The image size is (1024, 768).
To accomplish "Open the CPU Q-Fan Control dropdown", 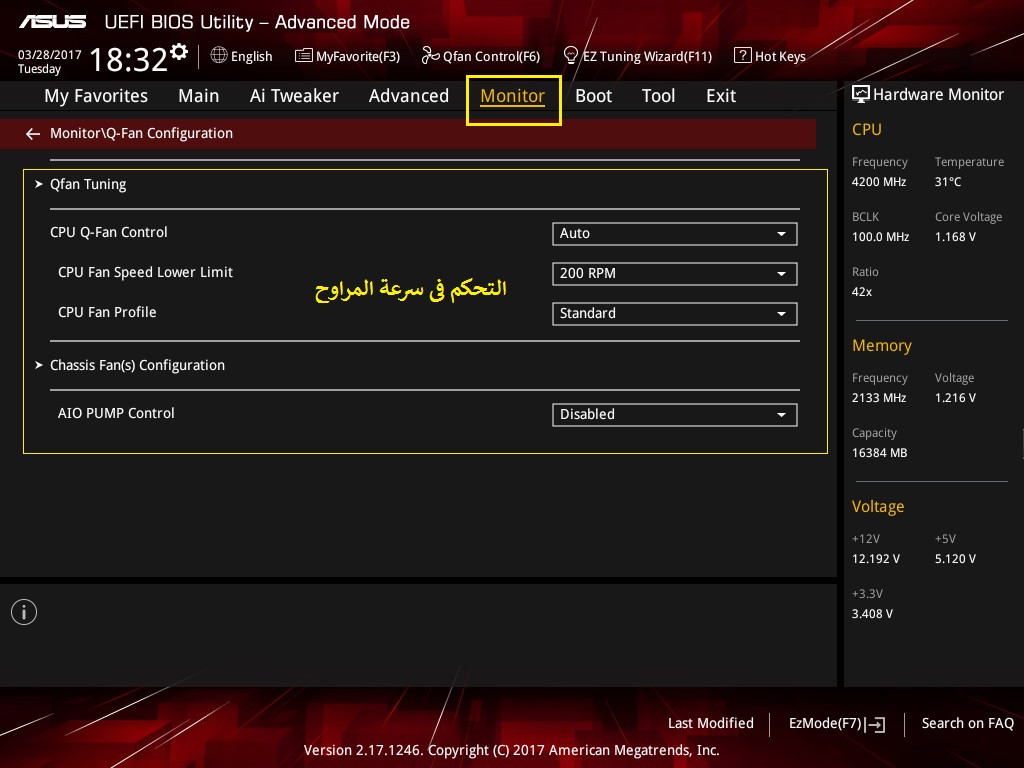I will 675,234.
